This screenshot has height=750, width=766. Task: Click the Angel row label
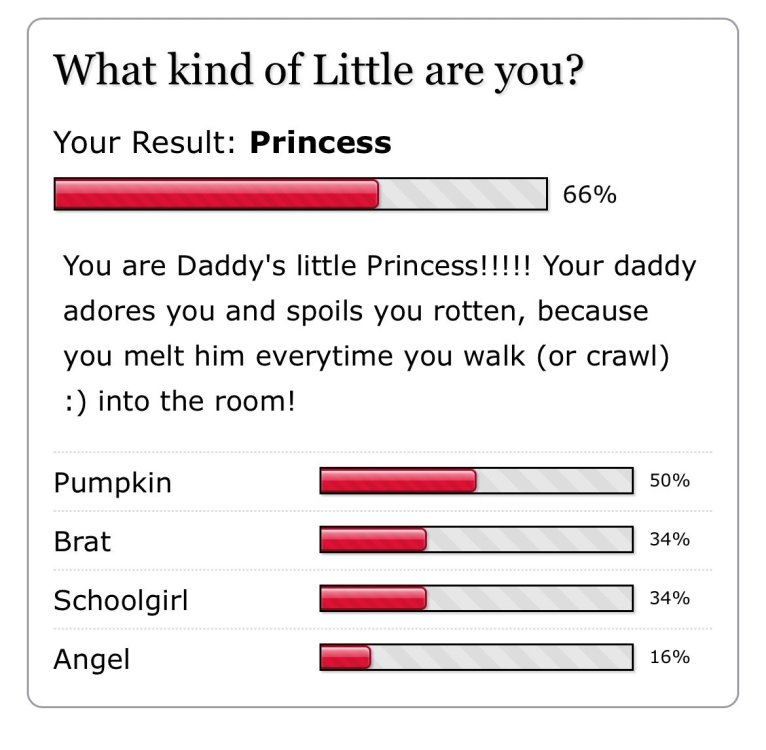tap(91, 659)
